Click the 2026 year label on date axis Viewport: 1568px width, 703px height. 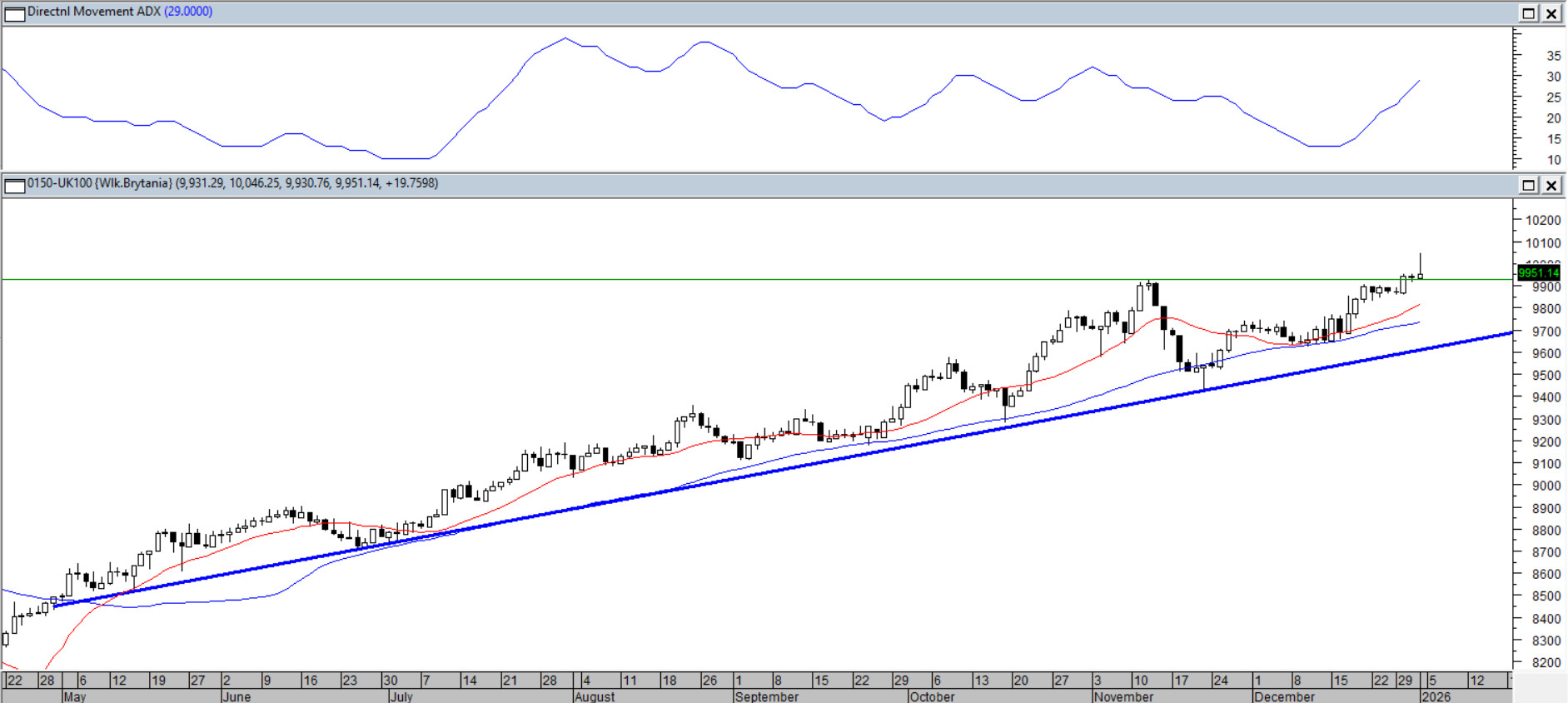pos(1436,696)
